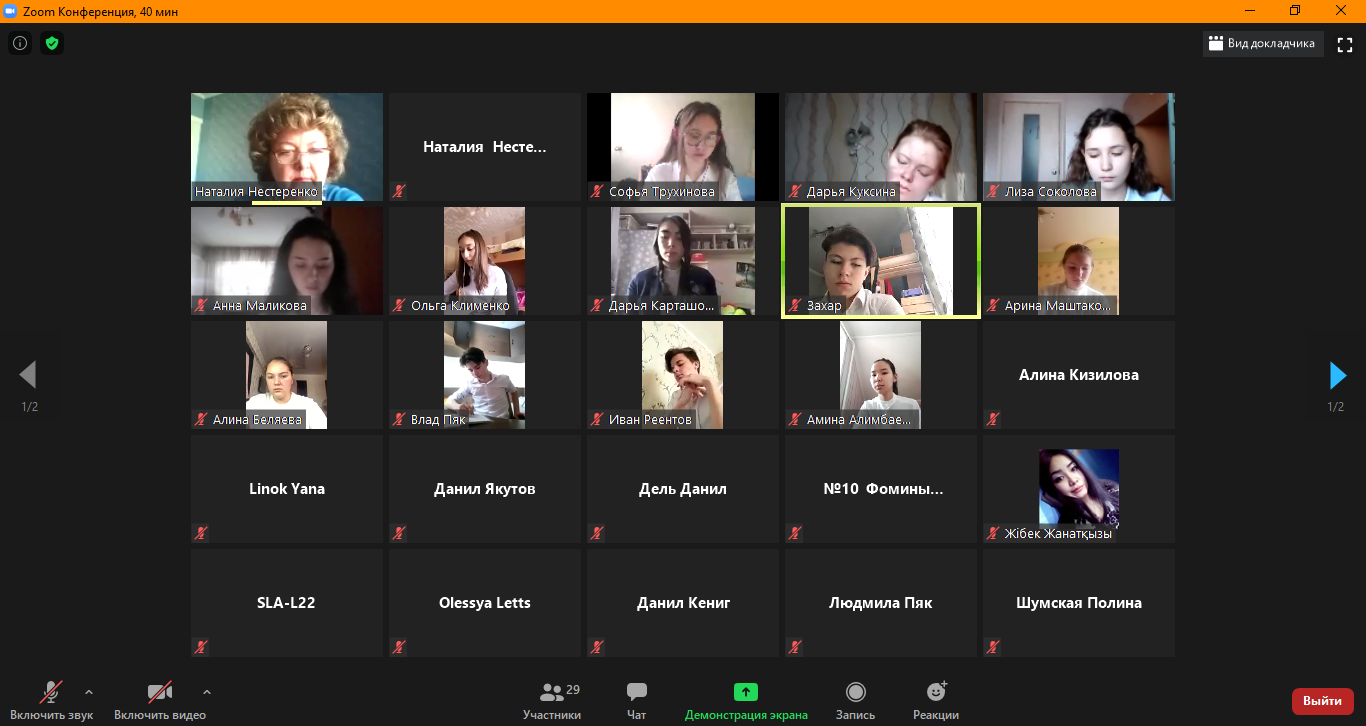
Task: Click muted mic icon on №10 Фомины tile
Action: click(x=796, y=534)
